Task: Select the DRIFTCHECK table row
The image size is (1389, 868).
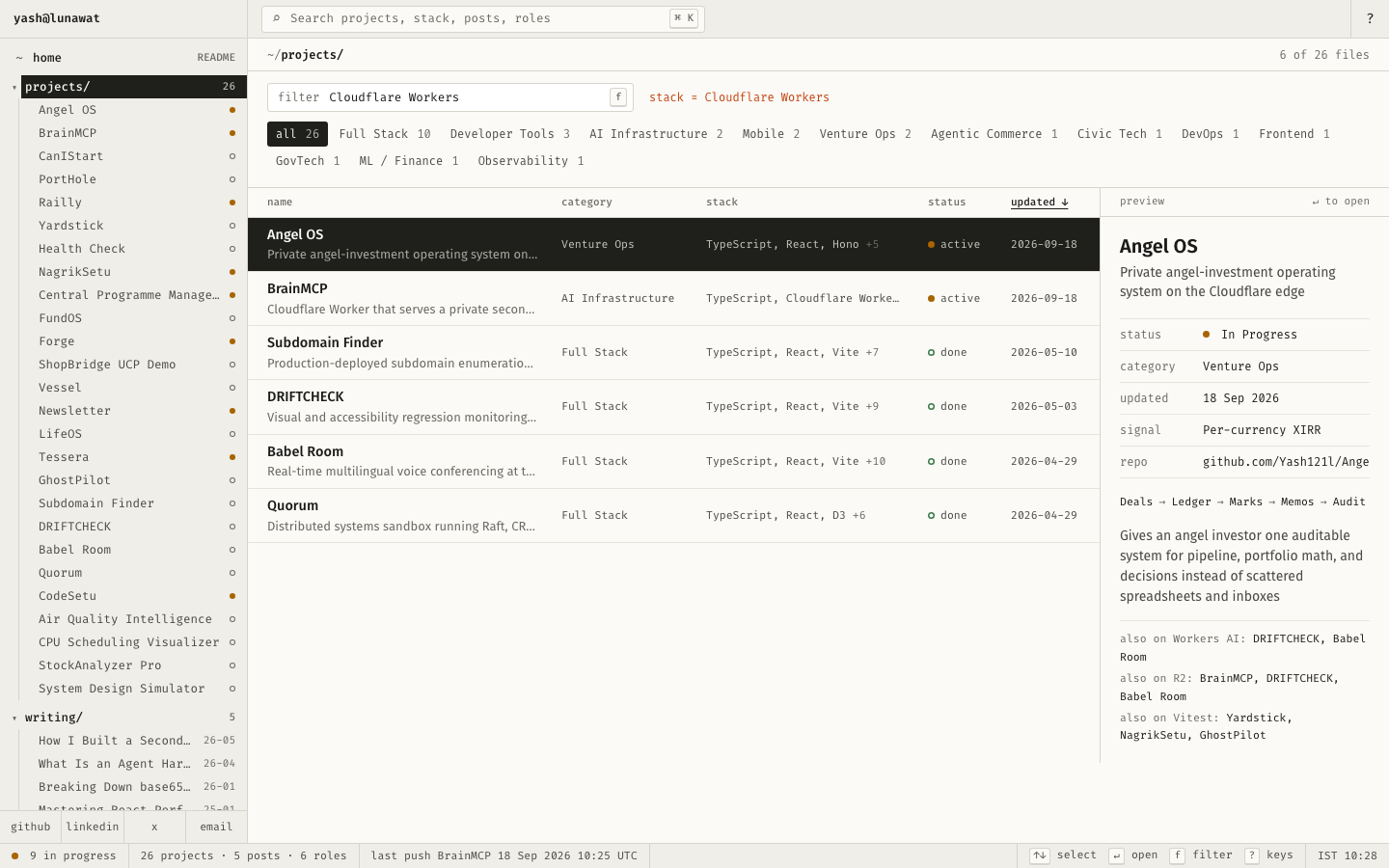Action: (673, 407)
